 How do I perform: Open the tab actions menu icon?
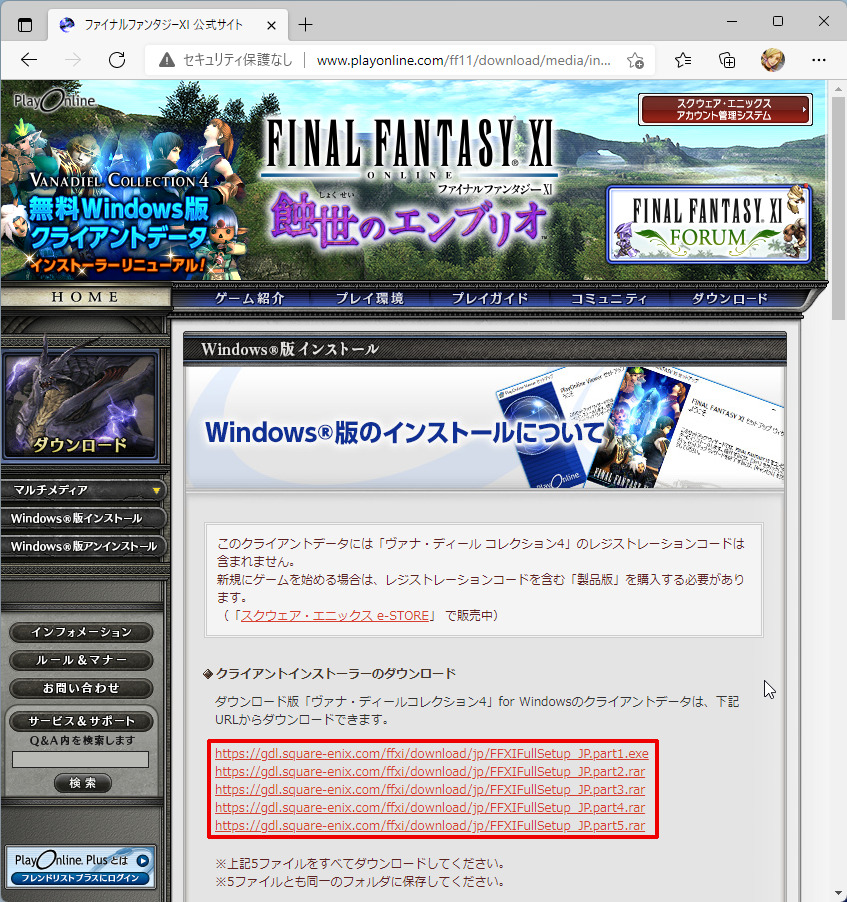point(25,25)
